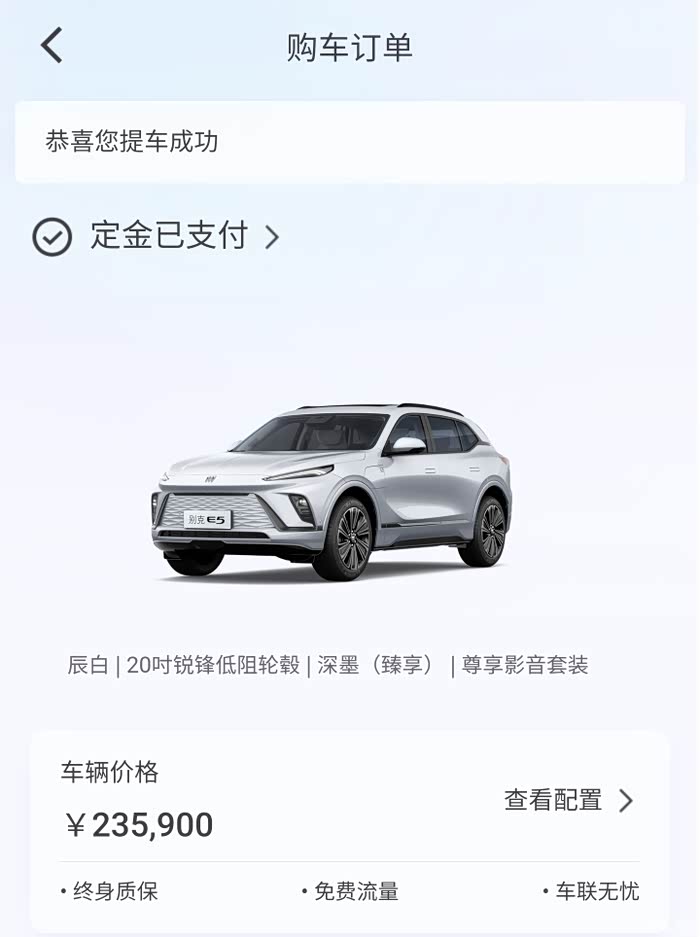Viewport: 700px width, 937px height.
Task: Click the 恭喜您提车成功 banner
Action: pyautogui.click(x=350, y=142)
